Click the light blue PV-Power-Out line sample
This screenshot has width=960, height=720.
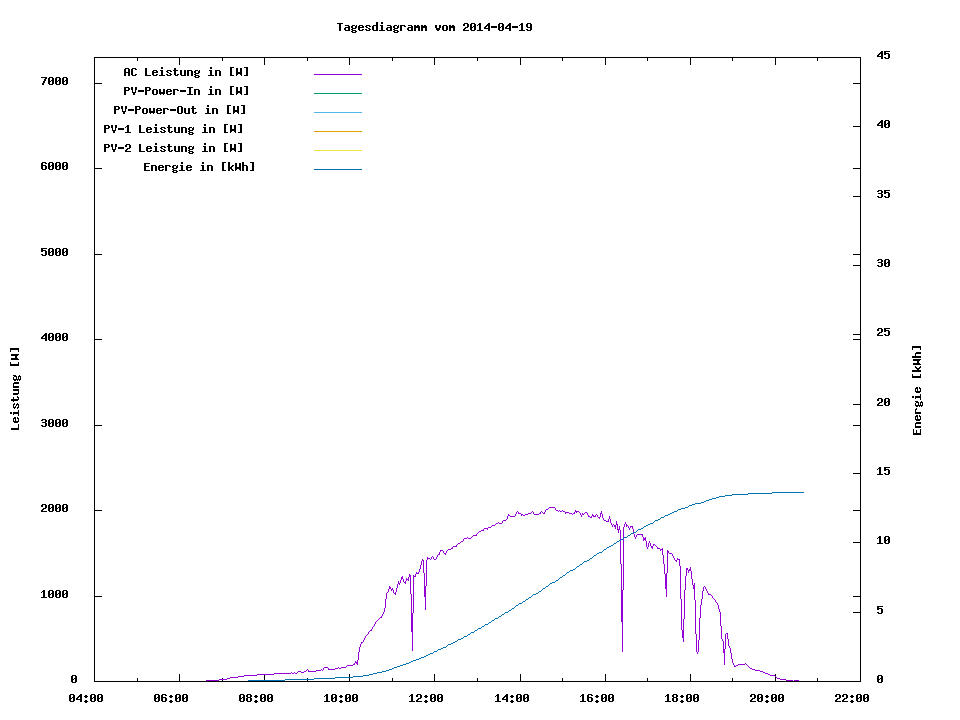tap(337, 112)
